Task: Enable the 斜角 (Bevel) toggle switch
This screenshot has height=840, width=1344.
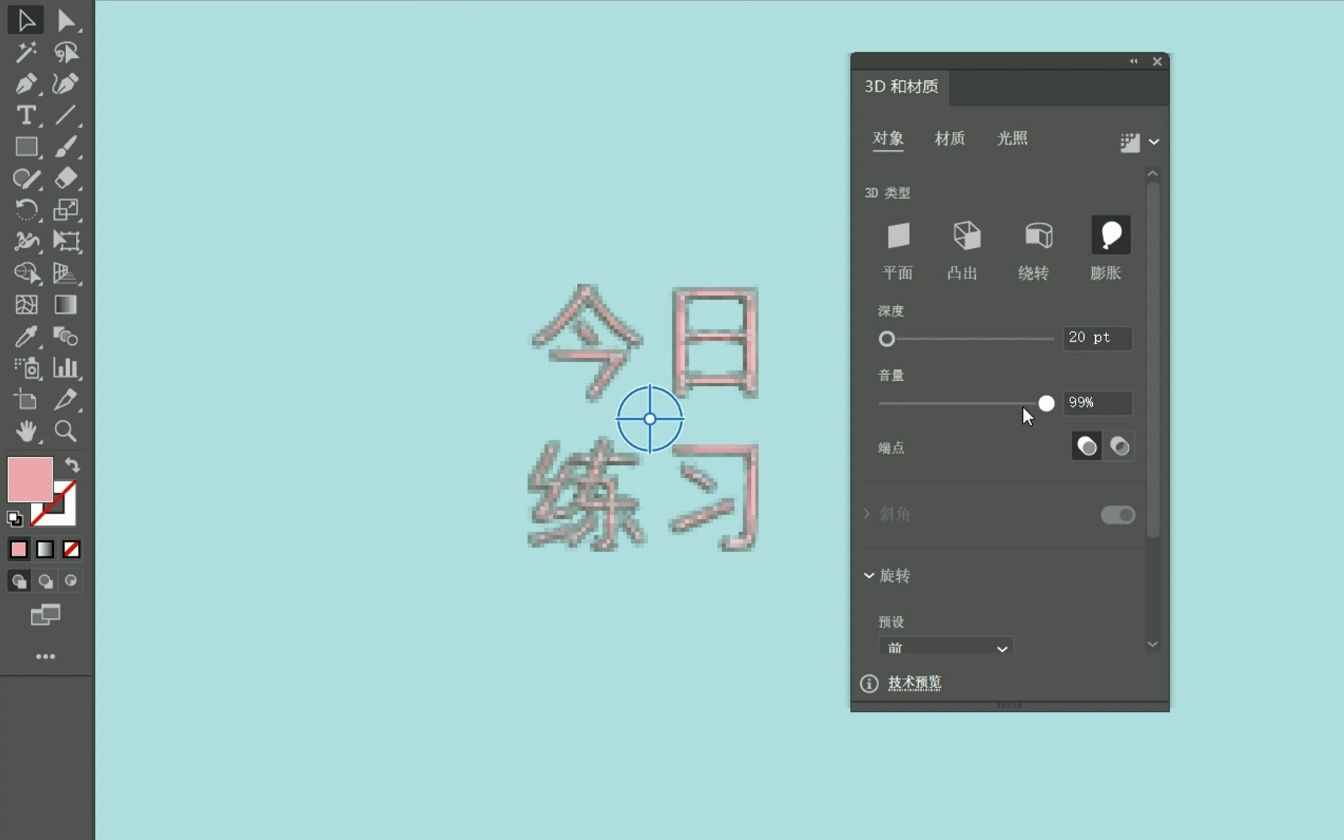Action: pos(1117,514)
